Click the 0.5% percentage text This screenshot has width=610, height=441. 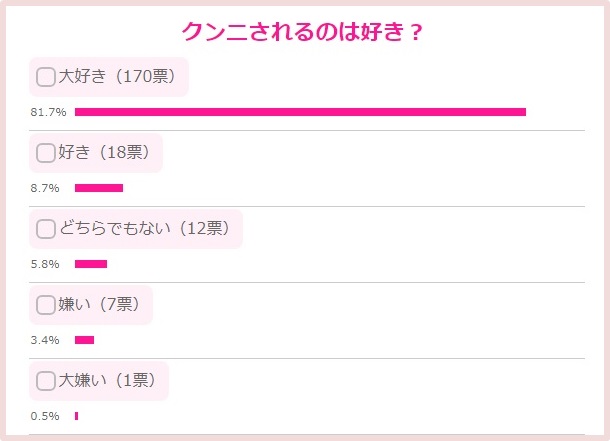click(45, 416)
